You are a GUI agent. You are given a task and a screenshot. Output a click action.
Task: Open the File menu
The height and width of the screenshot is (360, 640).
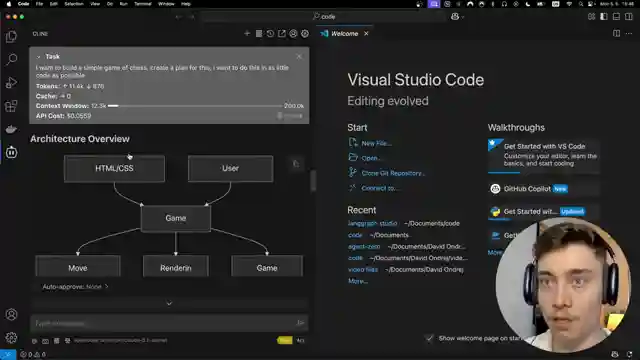point(39,4)
